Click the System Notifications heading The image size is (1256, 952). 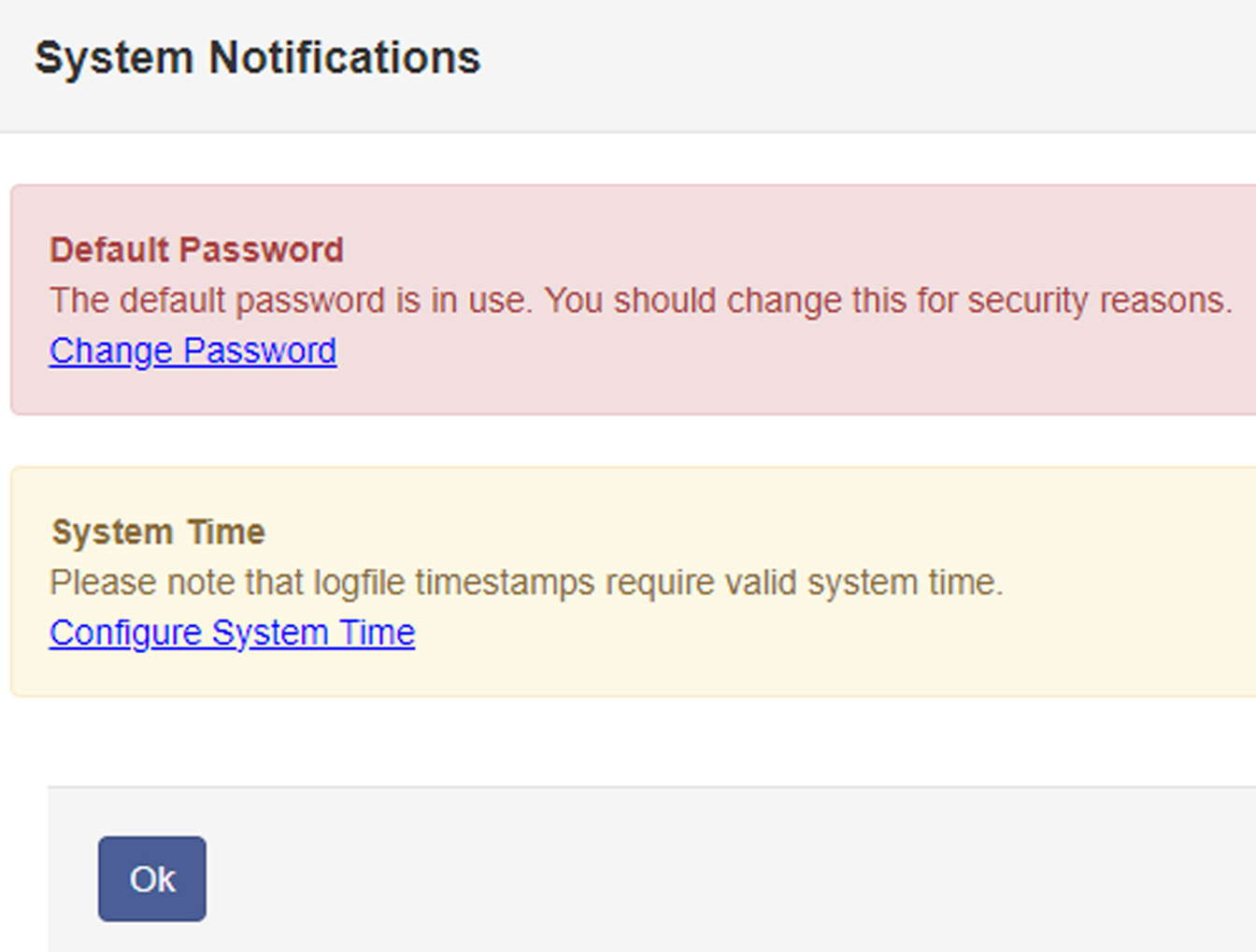pyautogui.click(x=257, y=58)
